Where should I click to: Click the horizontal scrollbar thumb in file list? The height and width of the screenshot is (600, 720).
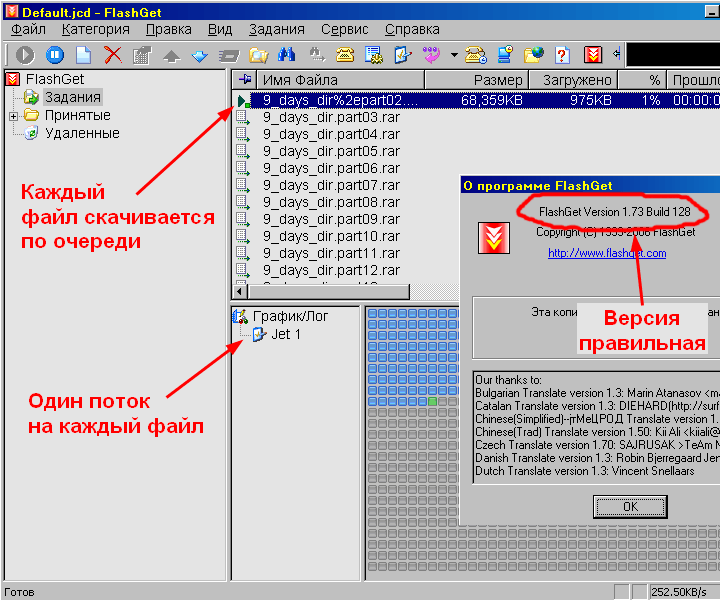328,291
